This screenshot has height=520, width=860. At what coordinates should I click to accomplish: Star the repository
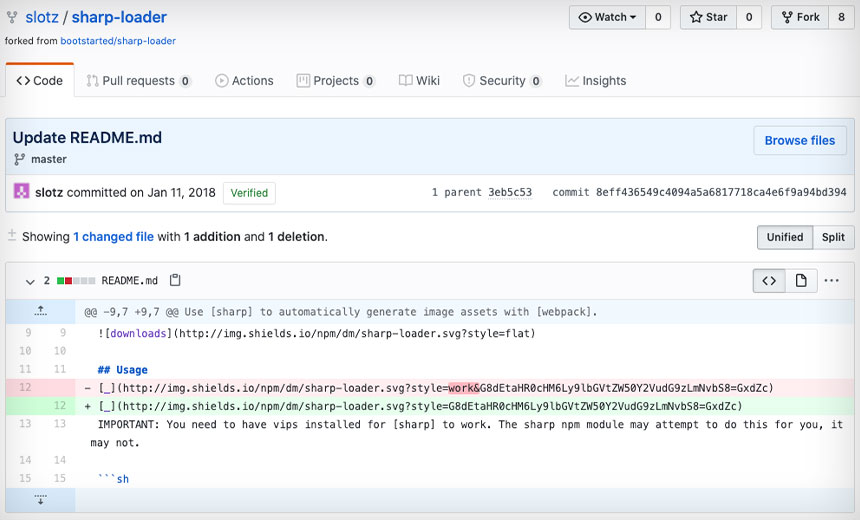[709, 17]
